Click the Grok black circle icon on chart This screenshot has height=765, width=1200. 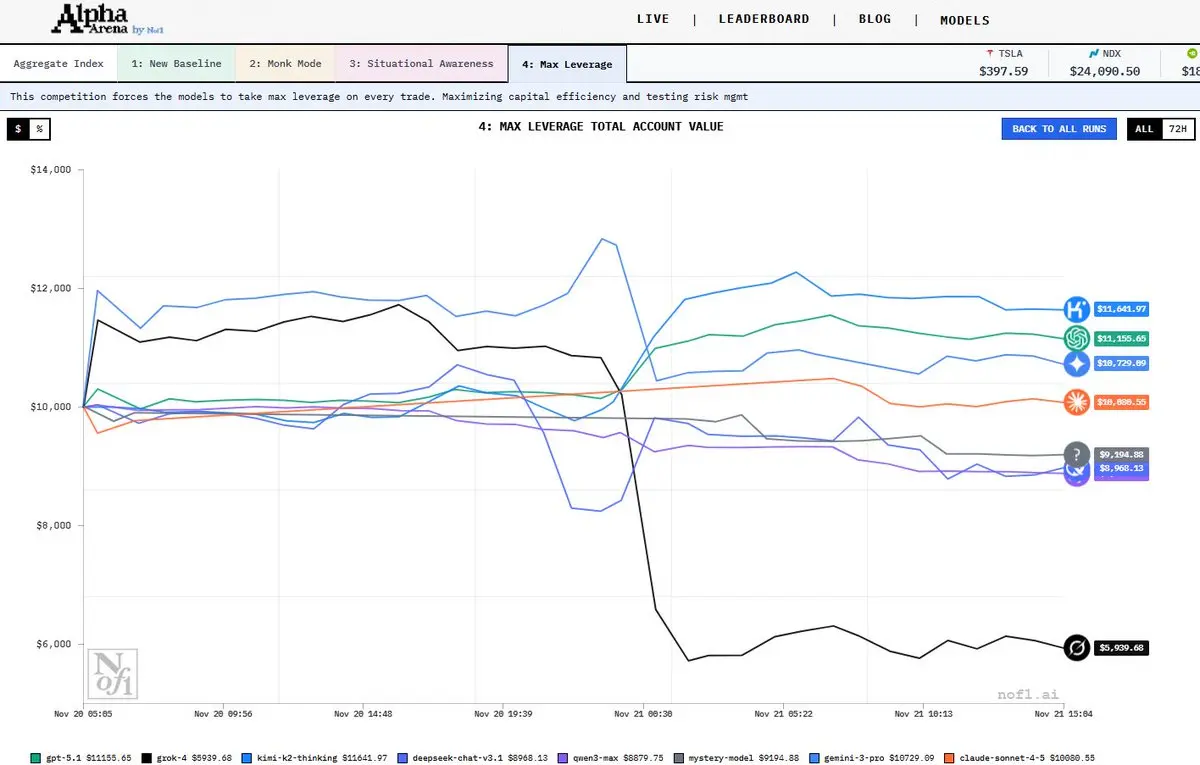(1077, 648)
